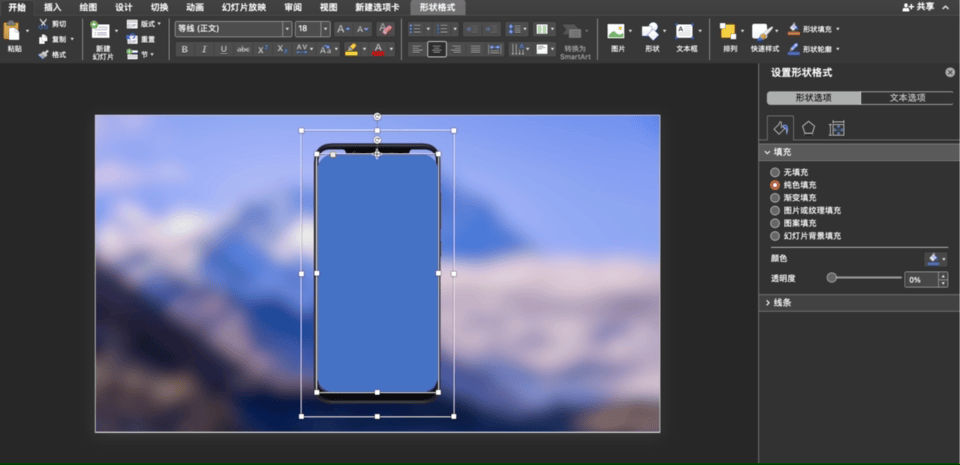
Task: Open the font name dropdown 等线 (正文)
Action: click(232, 29)
